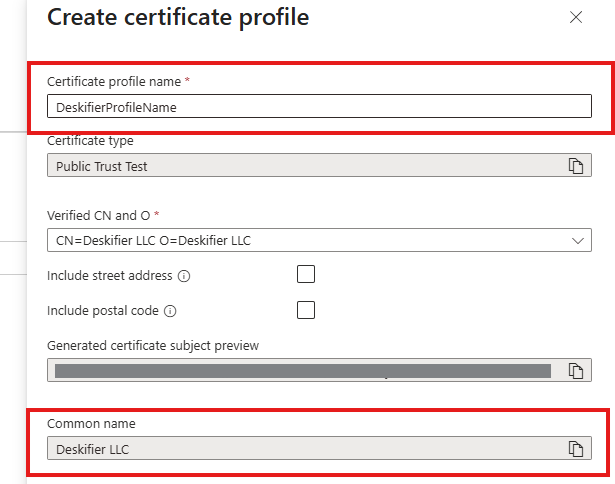
Task: Click the "Include postal code" label
Action: pyautogui.click(x=103, y=311)
